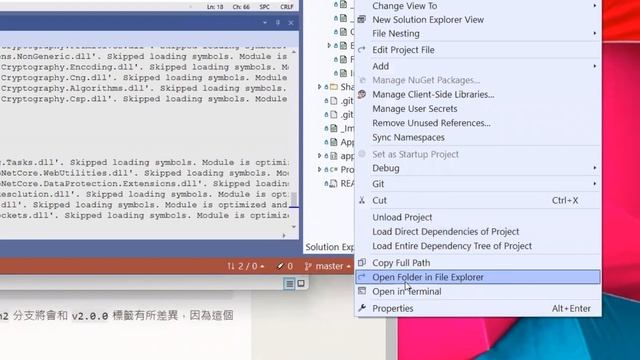Click the arrow icon beside Open Folder in File Explorer
The width and height of the screenshot is (640, 360).
[362, 277]
